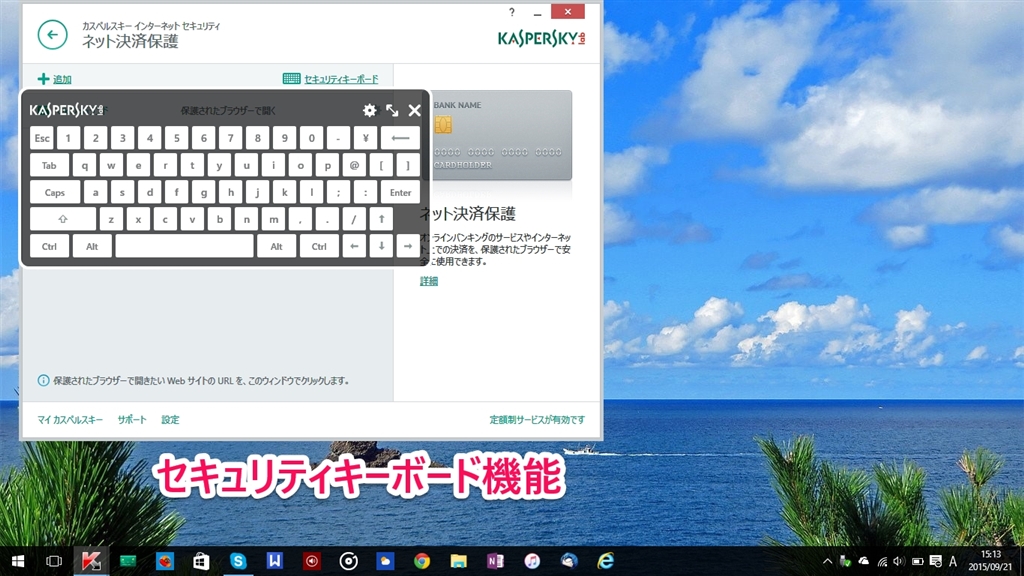Open Task View on taskbar
Viewport: 1024px width, 576px height.
click(x=54, y=561)
